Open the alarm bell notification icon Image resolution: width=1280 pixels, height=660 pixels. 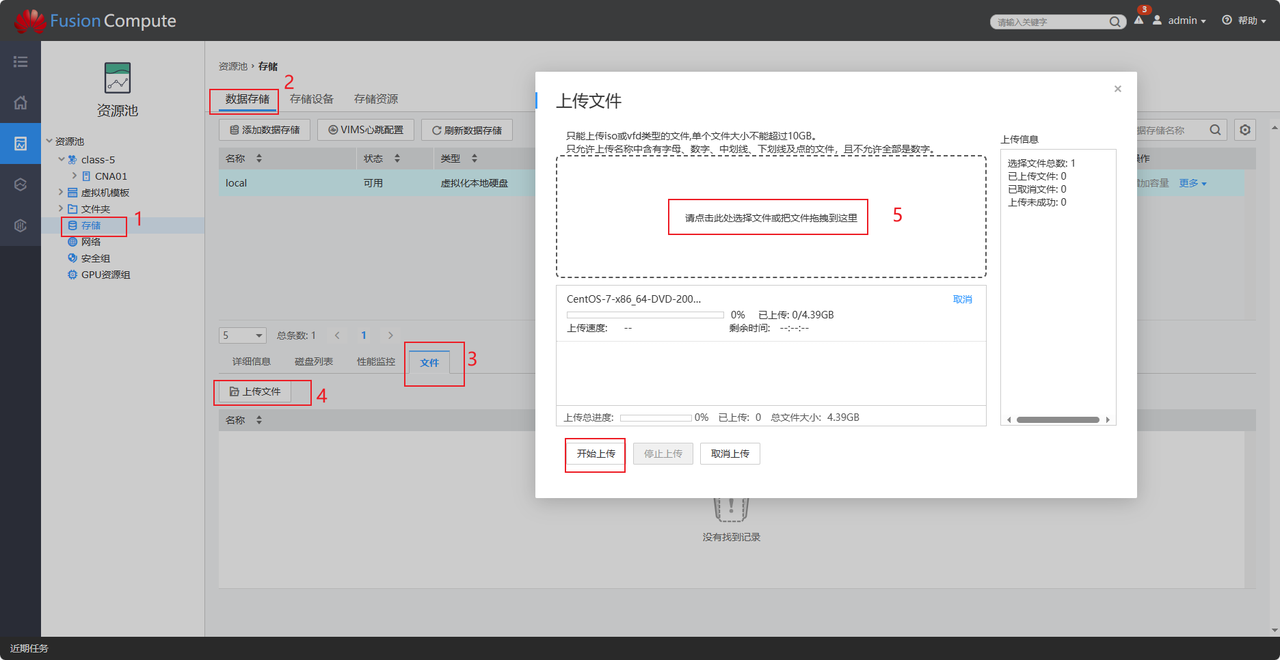[x=1139, y=21]
